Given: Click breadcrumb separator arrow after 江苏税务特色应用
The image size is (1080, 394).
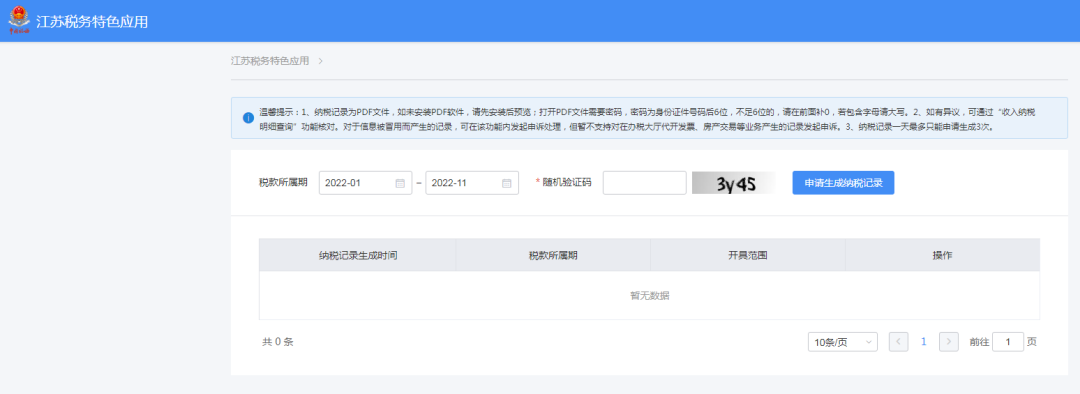Looking at the screenshot, I should tap(321, 61).
